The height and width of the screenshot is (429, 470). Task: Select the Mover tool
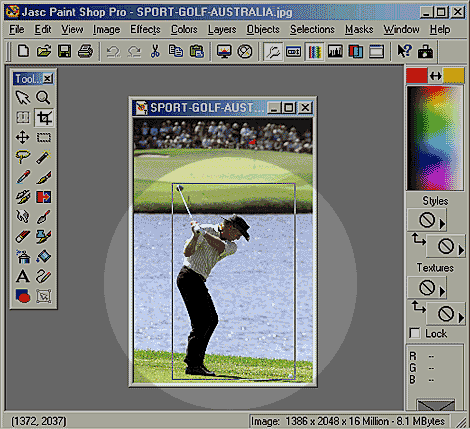point(23,137)
